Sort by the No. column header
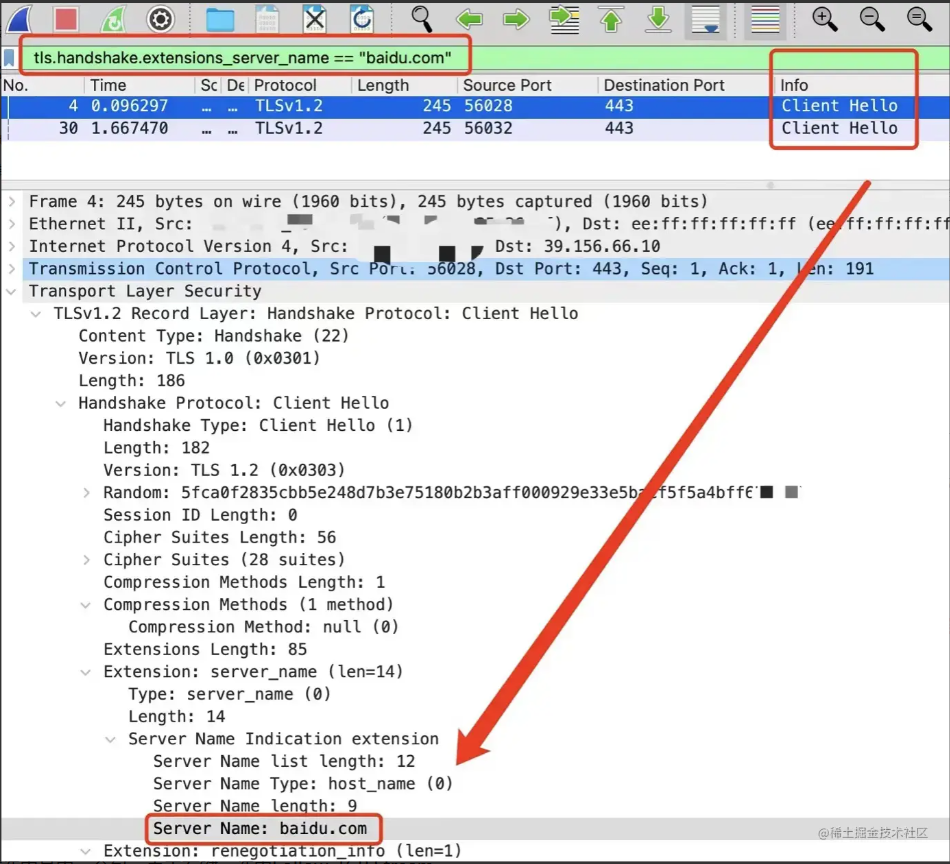 point(42,85)
